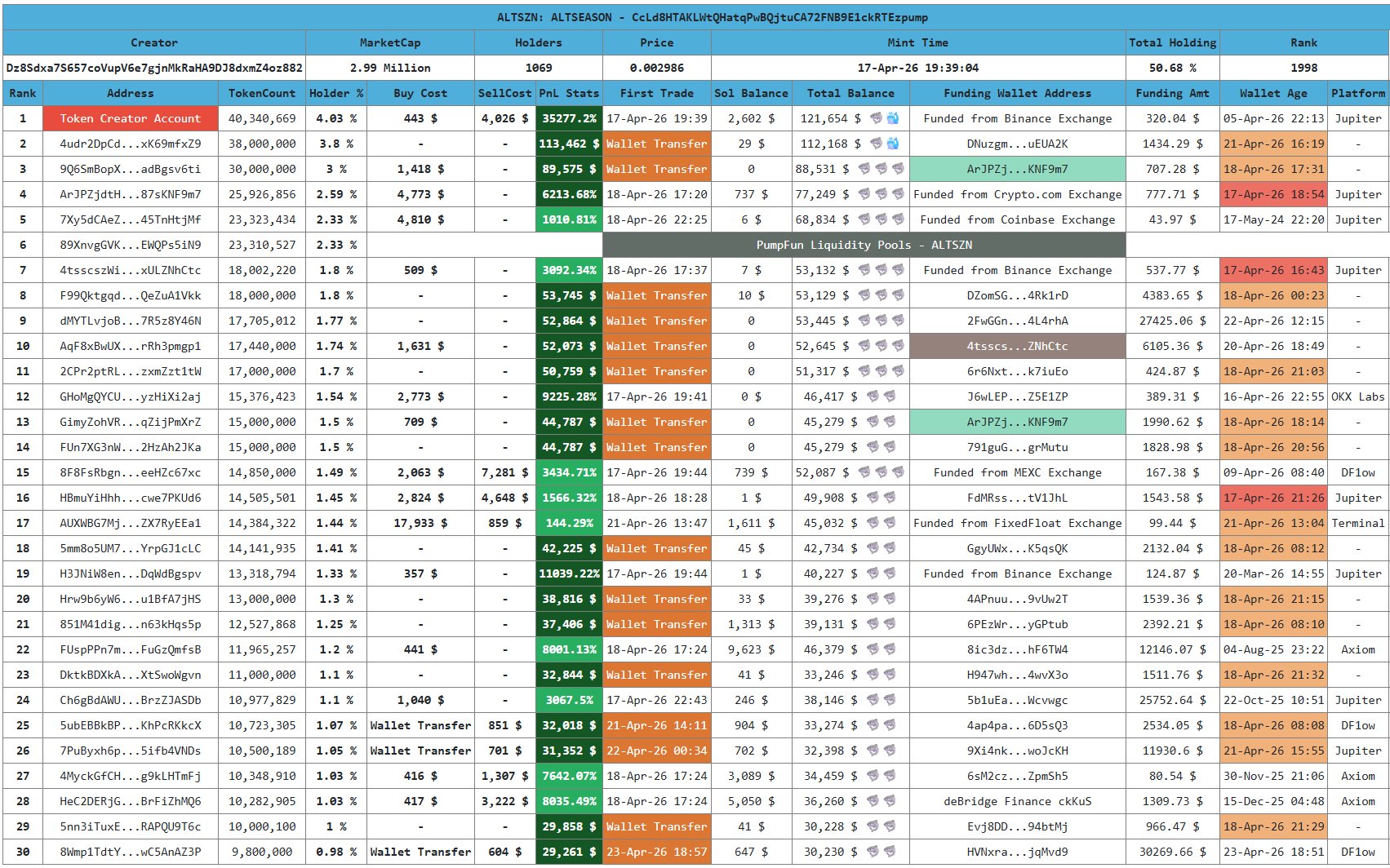Click the PumpFun Liquidity Pools - ALTSZN banner
The height and width of the screenshot is (868, 1390).
pyautogui.click(x=864, y=245)
